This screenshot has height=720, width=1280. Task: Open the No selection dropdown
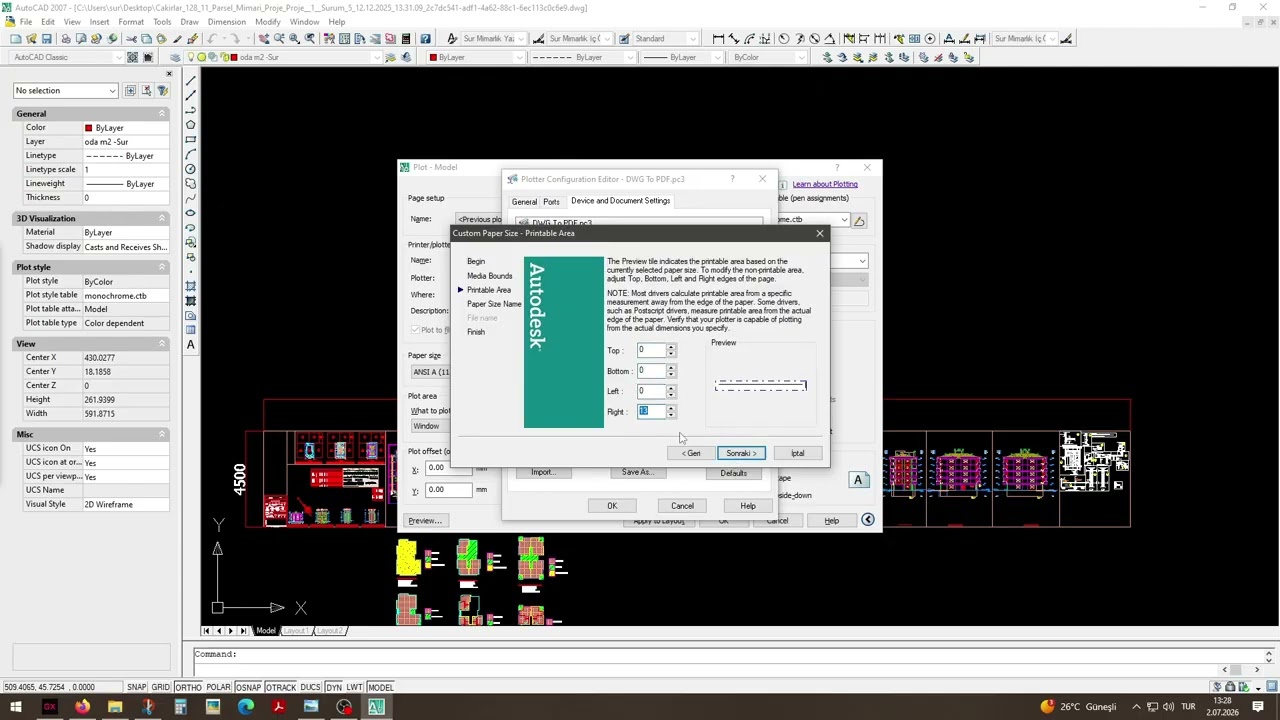(x=65, y=90)
